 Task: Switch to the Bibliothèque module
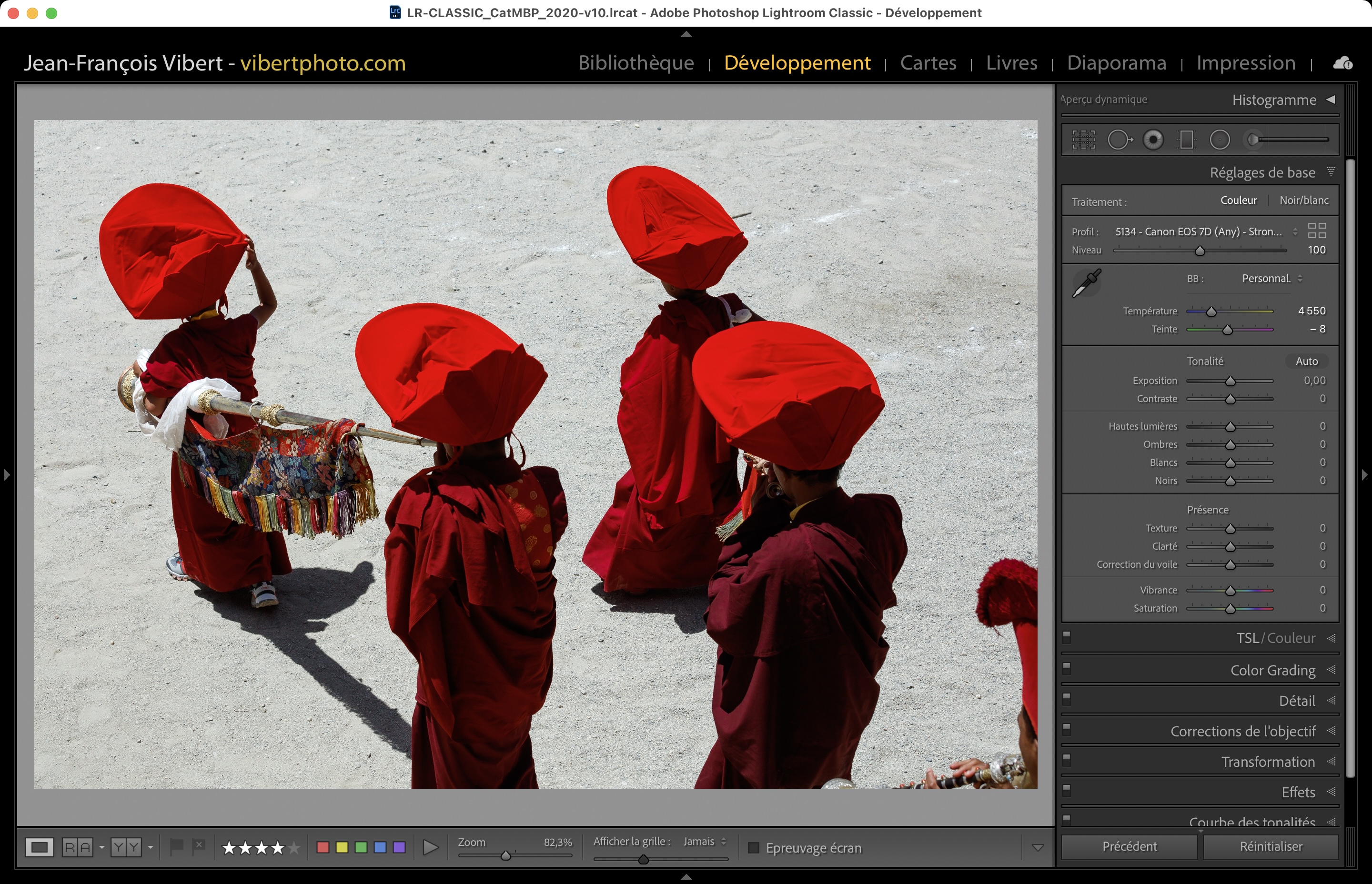(636, 62)
